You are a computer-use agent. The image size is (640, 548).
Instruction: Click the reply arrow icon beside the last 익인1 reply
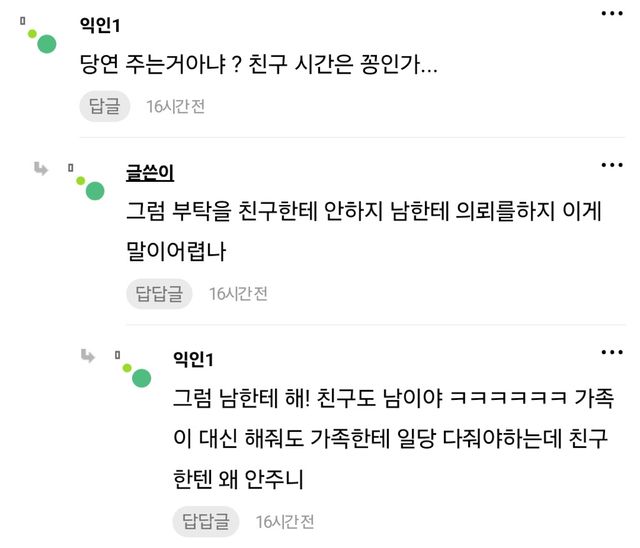coord(89,354)
